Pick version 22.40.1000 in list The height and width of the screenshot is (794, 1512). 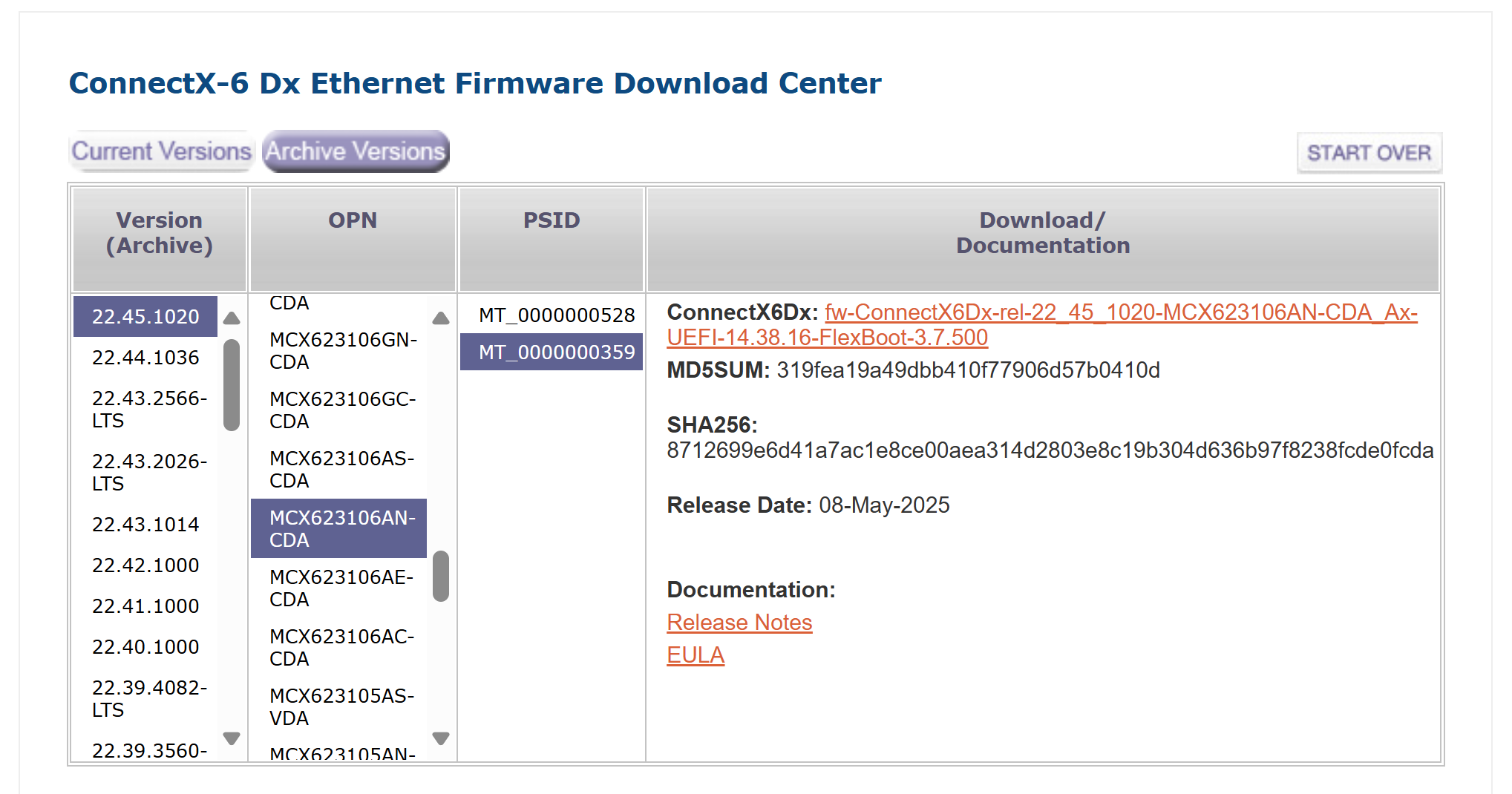pos(145,647)
